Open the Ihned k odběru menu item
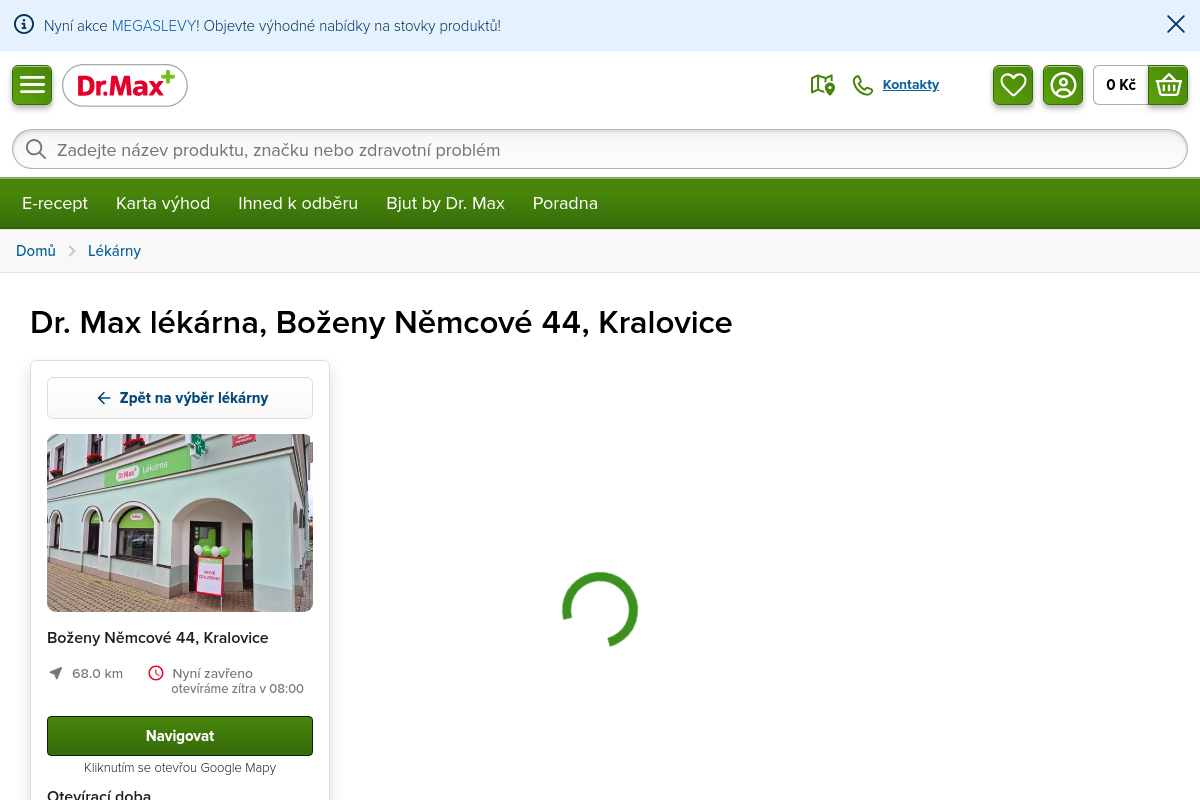 tap(298, 203)
